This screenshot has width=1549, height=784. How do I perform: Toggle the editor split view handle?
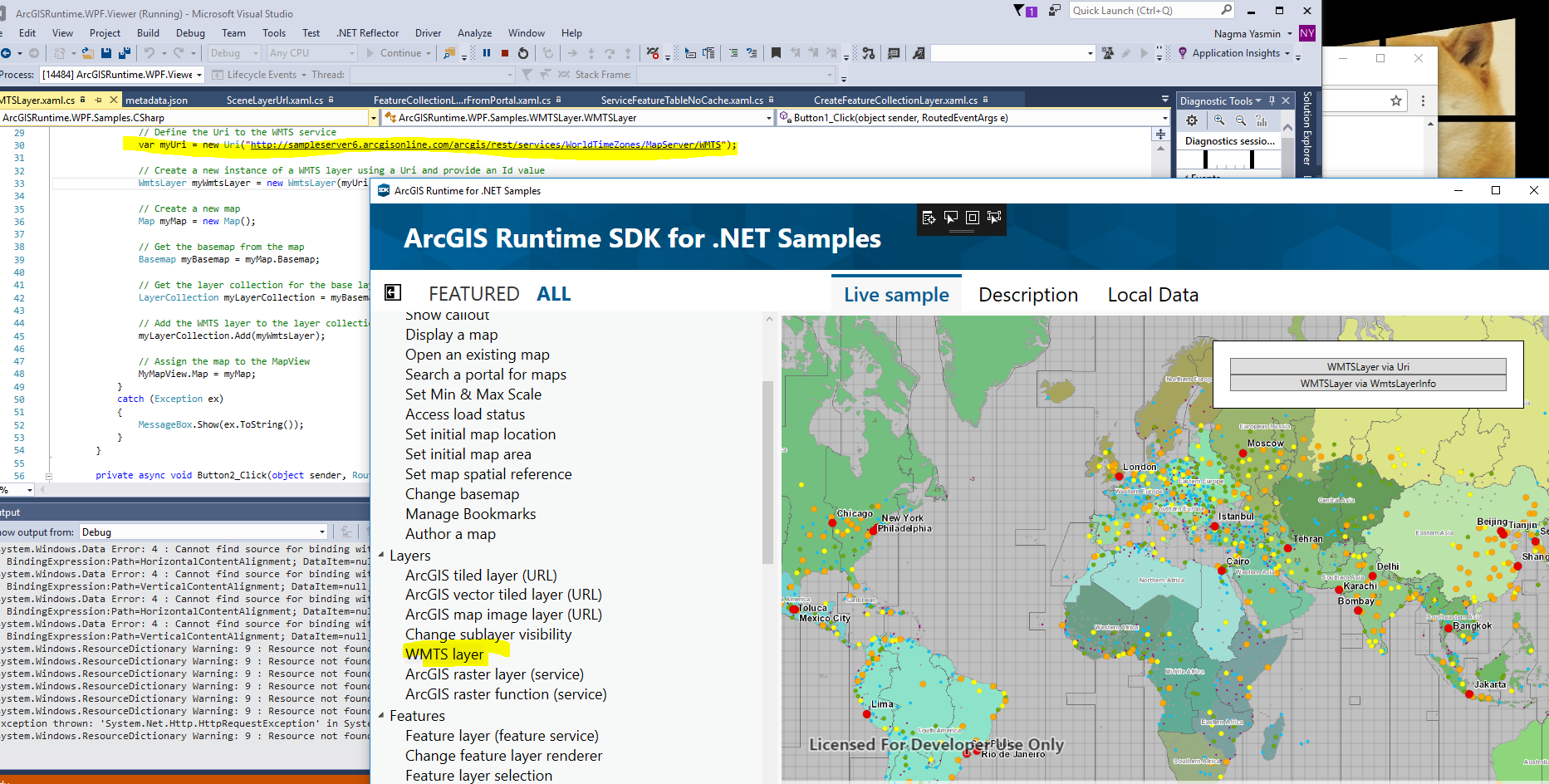pyautogui.click(x=1160, y=135)
